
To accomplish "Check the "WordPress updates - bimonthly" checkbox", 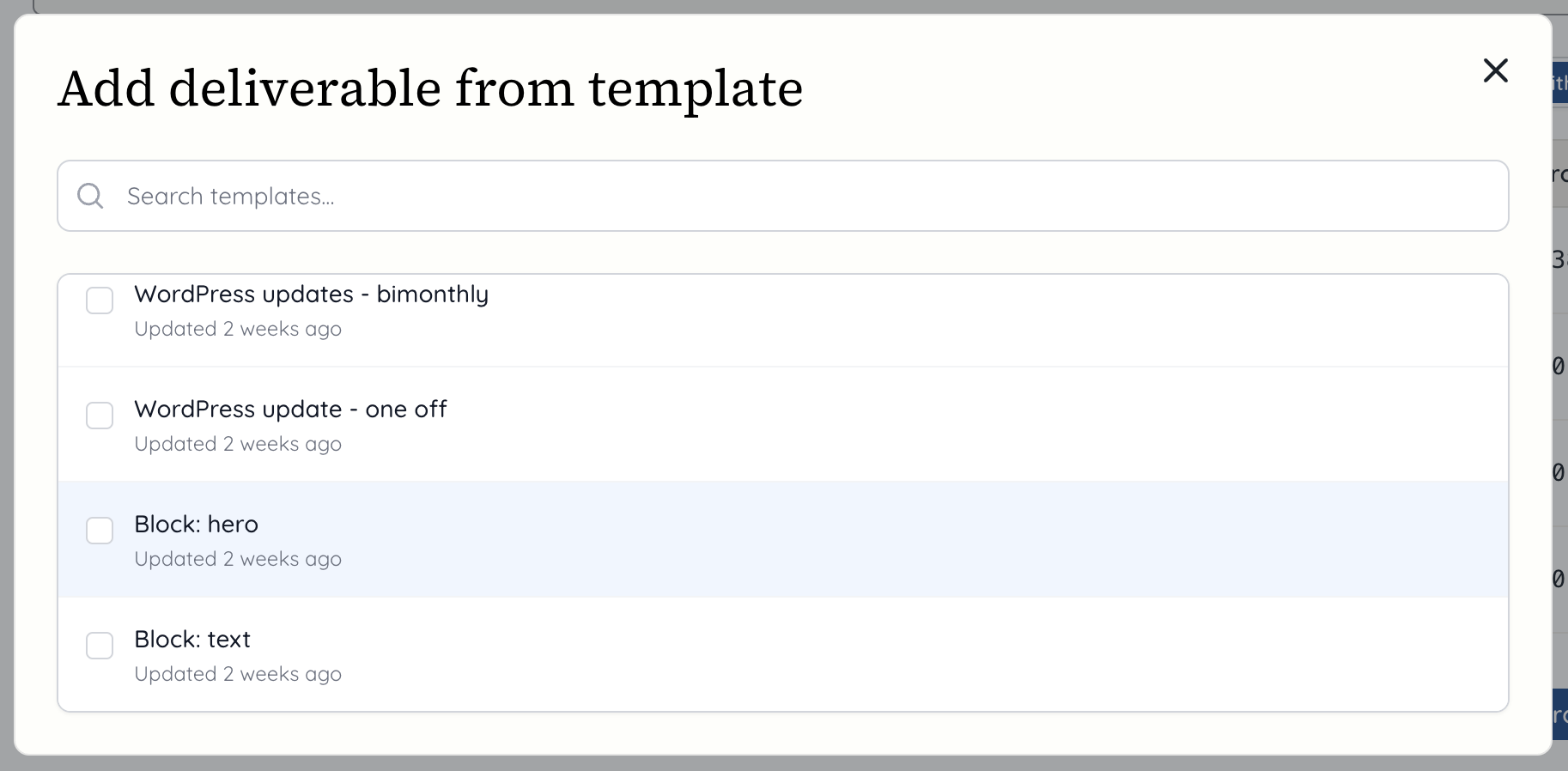I will 100,301.
